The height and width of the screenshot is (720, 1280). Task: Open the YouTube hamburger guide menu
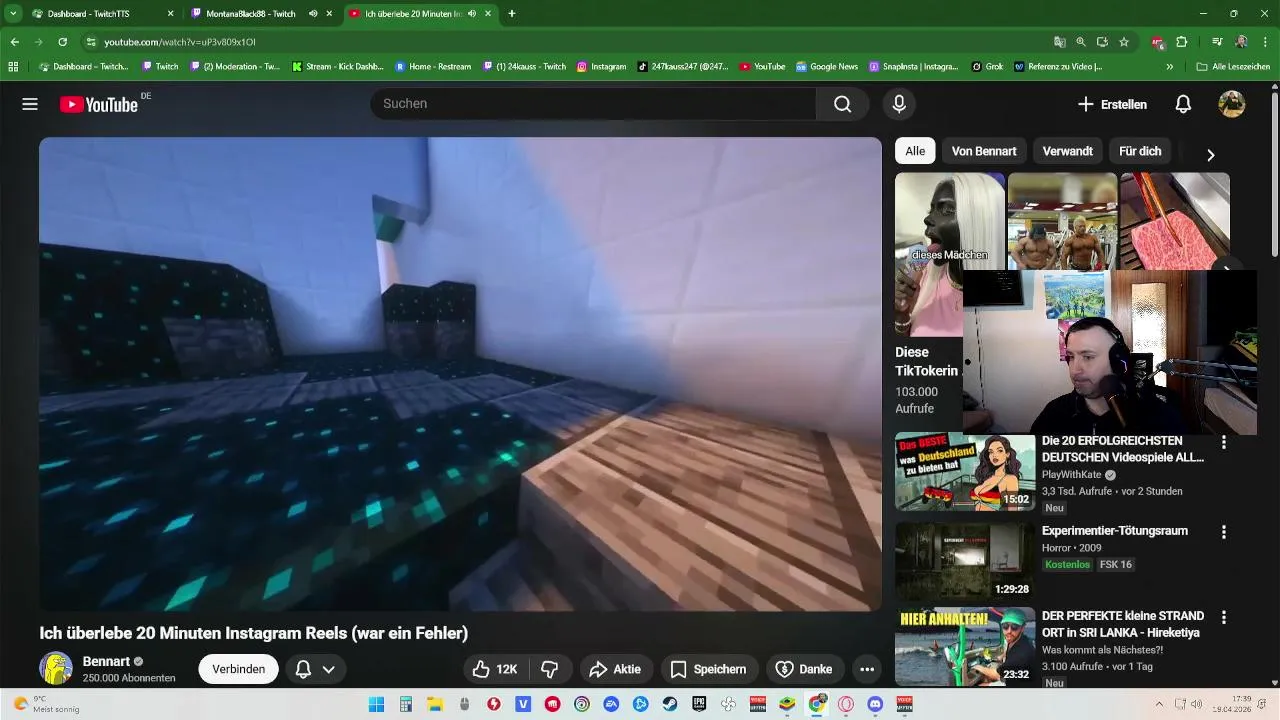tap(30, 104)
